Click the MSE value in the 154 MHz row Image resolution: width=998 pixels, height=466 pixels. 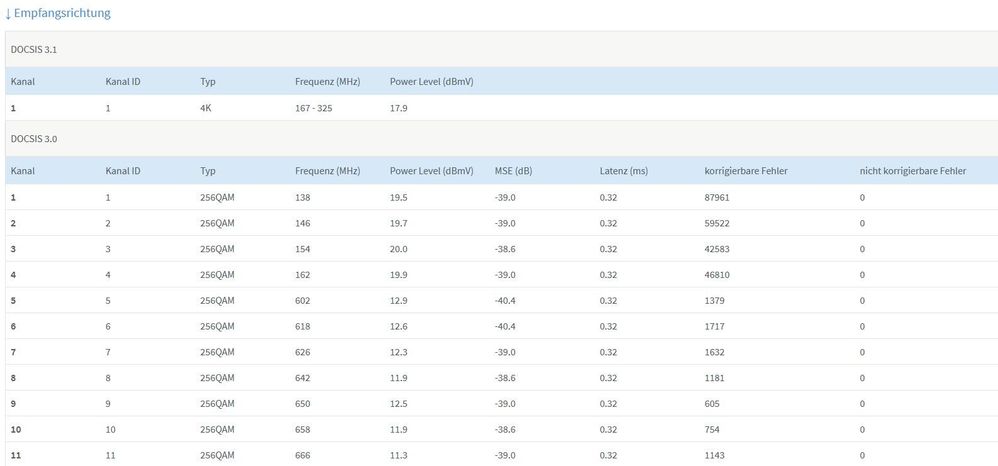[x=505, y=249]
